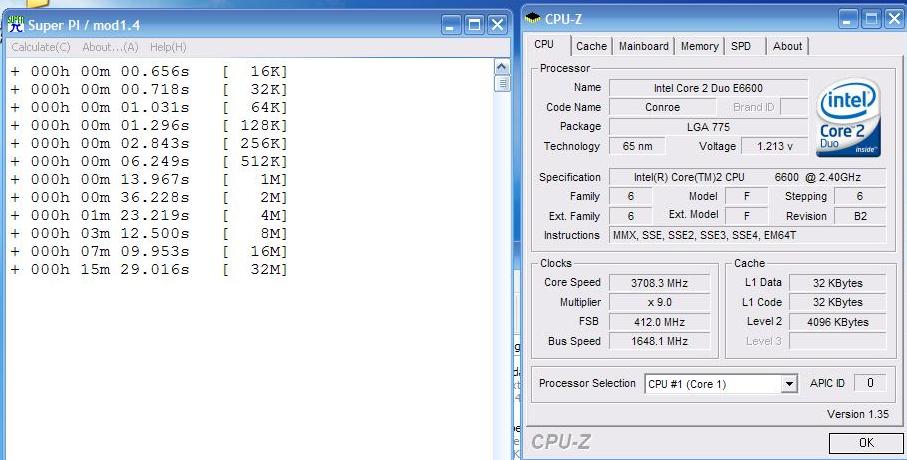Click the Instructions field 'MMX, SSE, SSE2...'
Screen dimensions: 907x460
tap(747, 235)
